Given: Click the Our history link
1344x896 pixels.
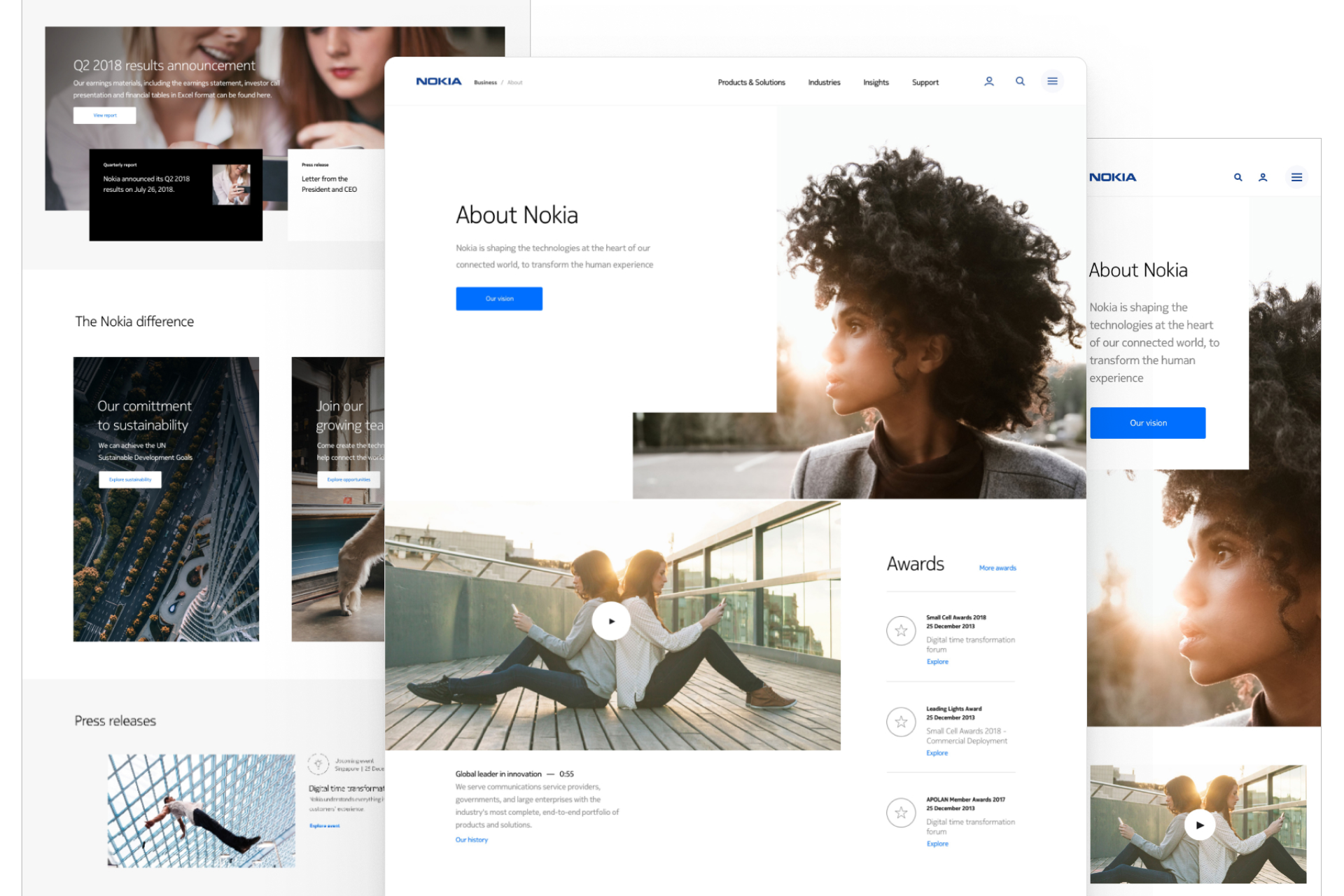Looking at the screenshot, I should 471,839.
